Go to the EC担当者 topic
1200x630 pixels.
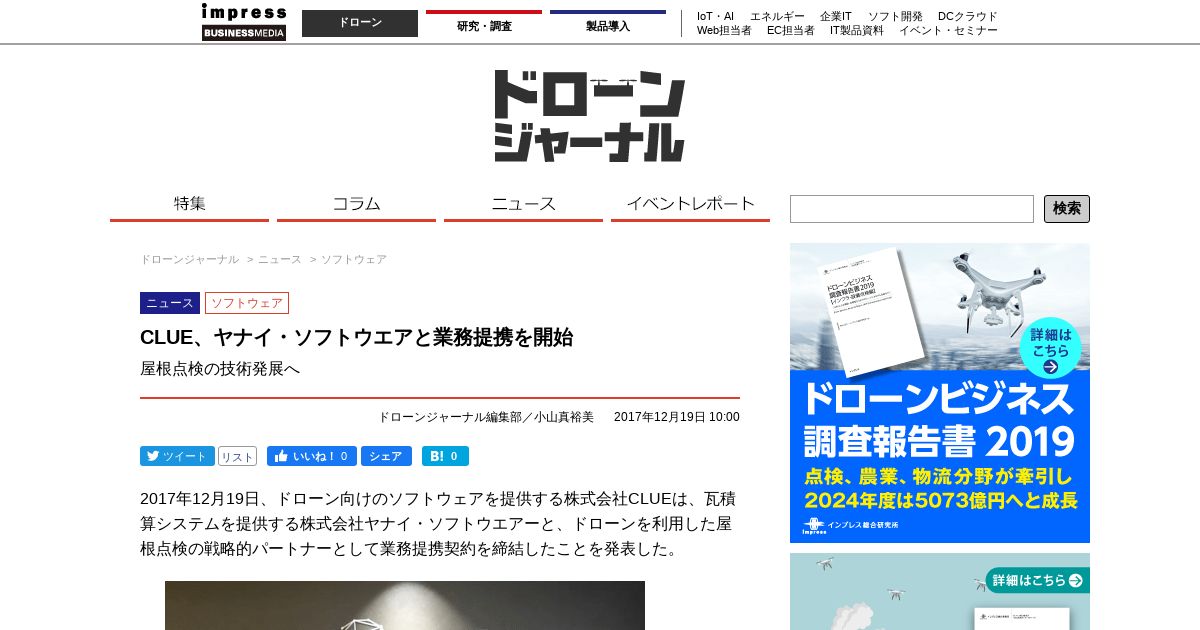pos(790,30)
